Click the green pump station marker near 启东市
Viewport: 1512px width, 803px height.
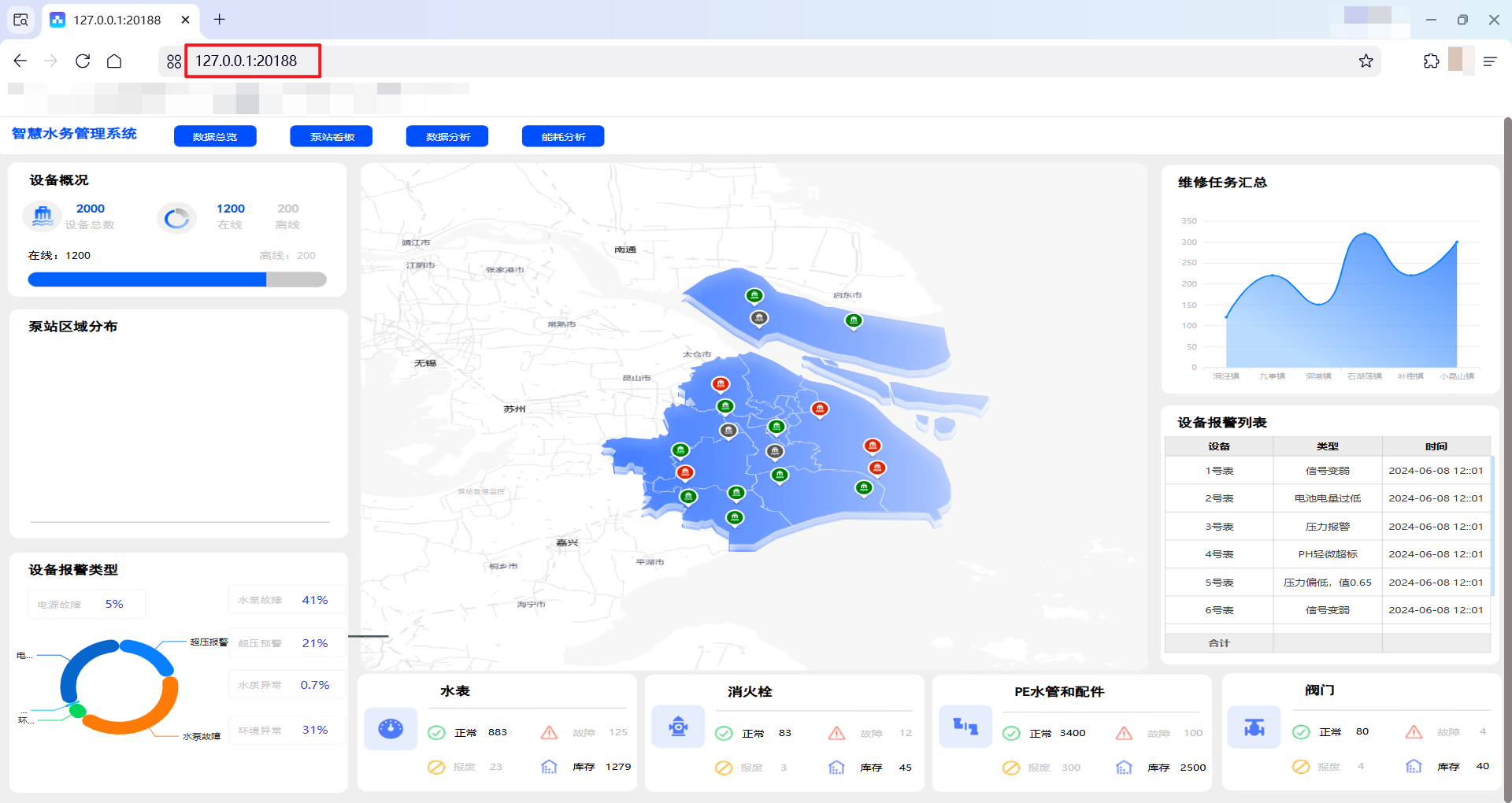[854, 320]
